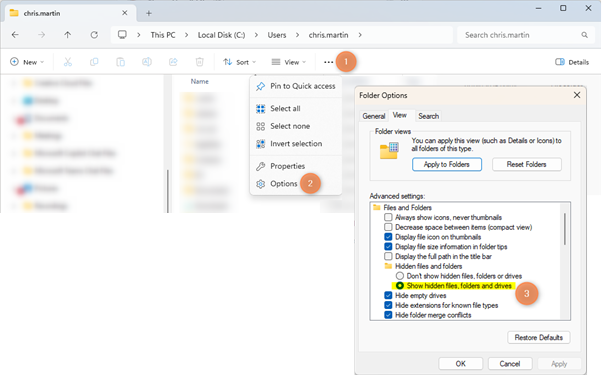
Task: Toggle the Details pane
Action: (572, 62)
